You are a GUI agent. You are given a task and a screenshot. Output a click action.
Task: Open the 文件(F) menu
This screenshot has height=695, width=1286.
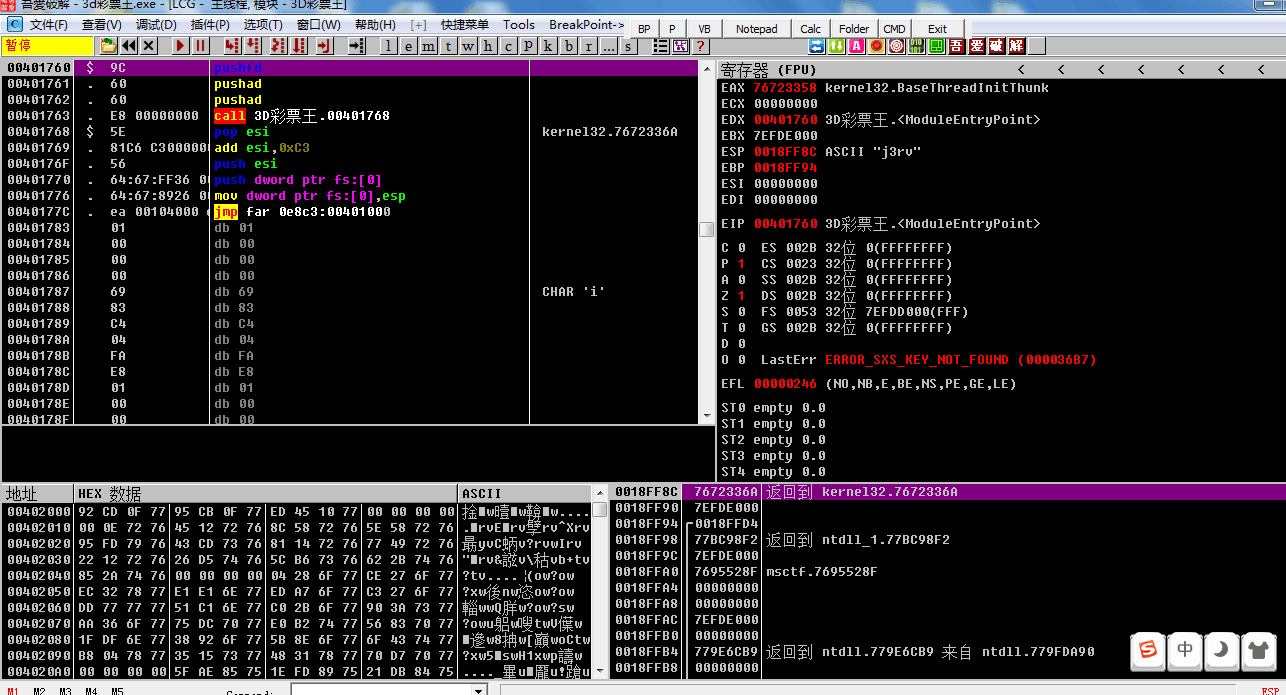[49, 25]
